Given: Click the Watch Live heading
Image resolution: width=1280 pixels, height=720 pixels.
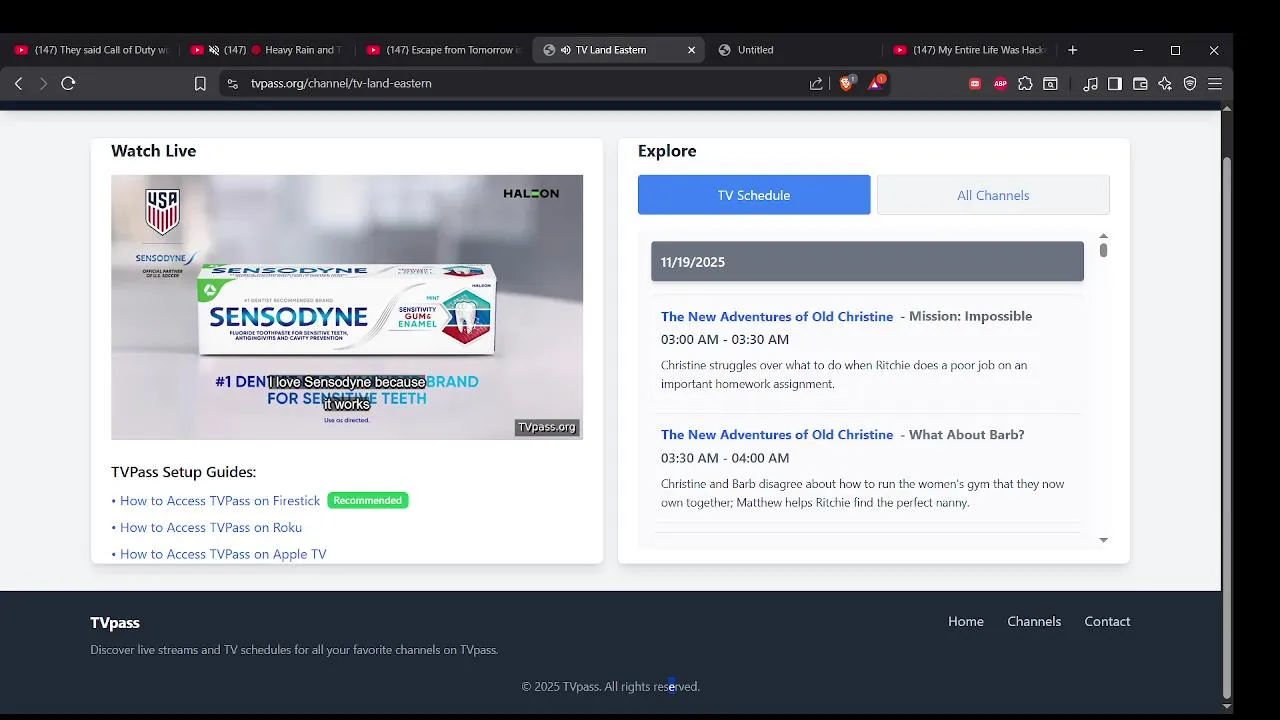Looking at the screenshot, I should [153, 151].
